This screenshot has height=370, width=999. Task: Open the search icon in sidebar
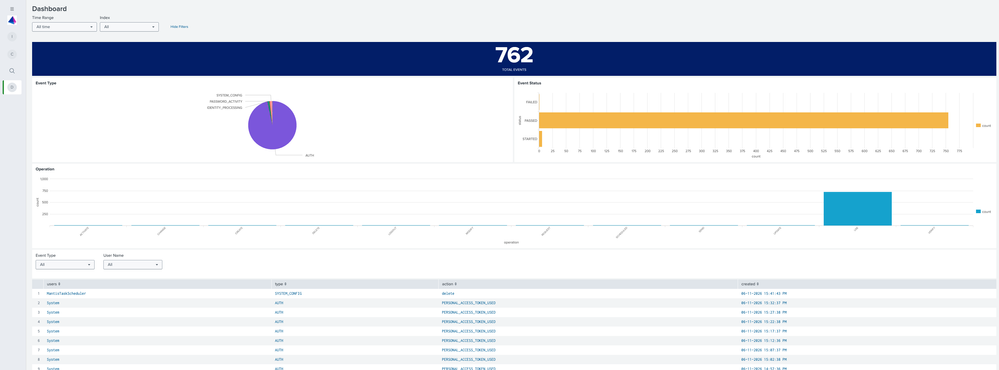tap(12, 71)
